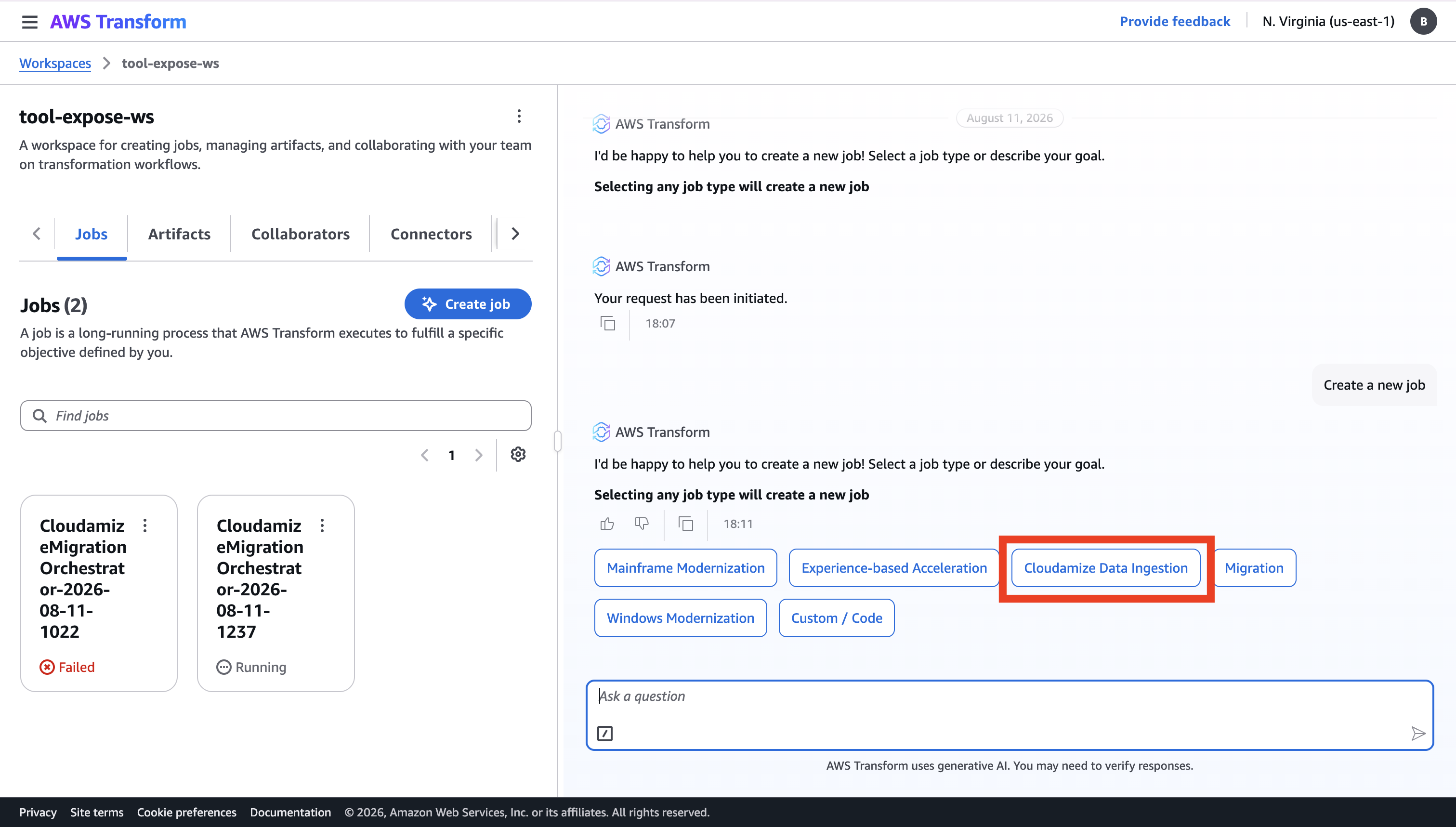Copy the 18:11 response message
The width and height of the screenshot is (1456, 827).
(686, 523)
